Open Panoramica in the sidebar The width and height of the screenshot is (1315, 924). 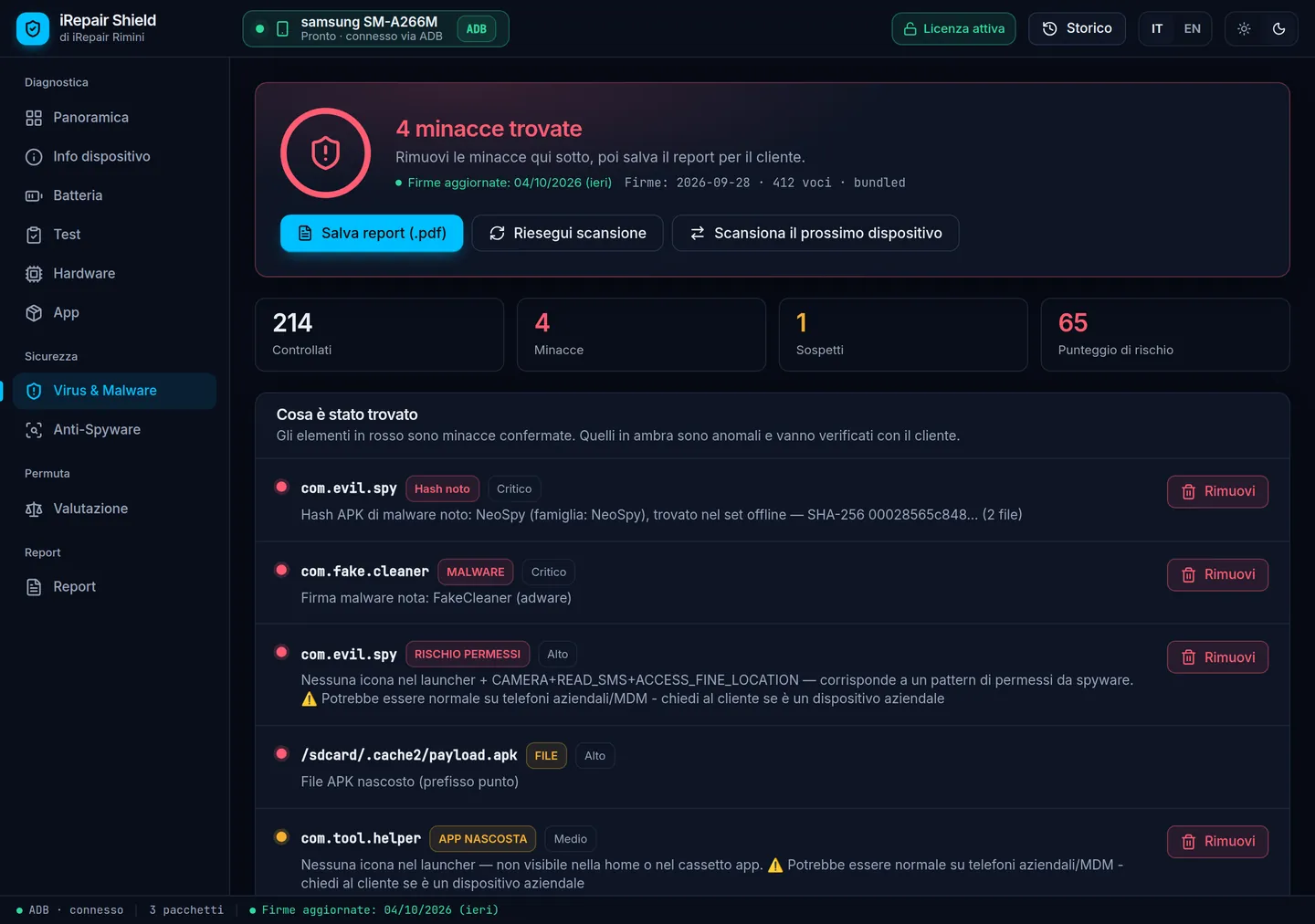coord(114,118)
